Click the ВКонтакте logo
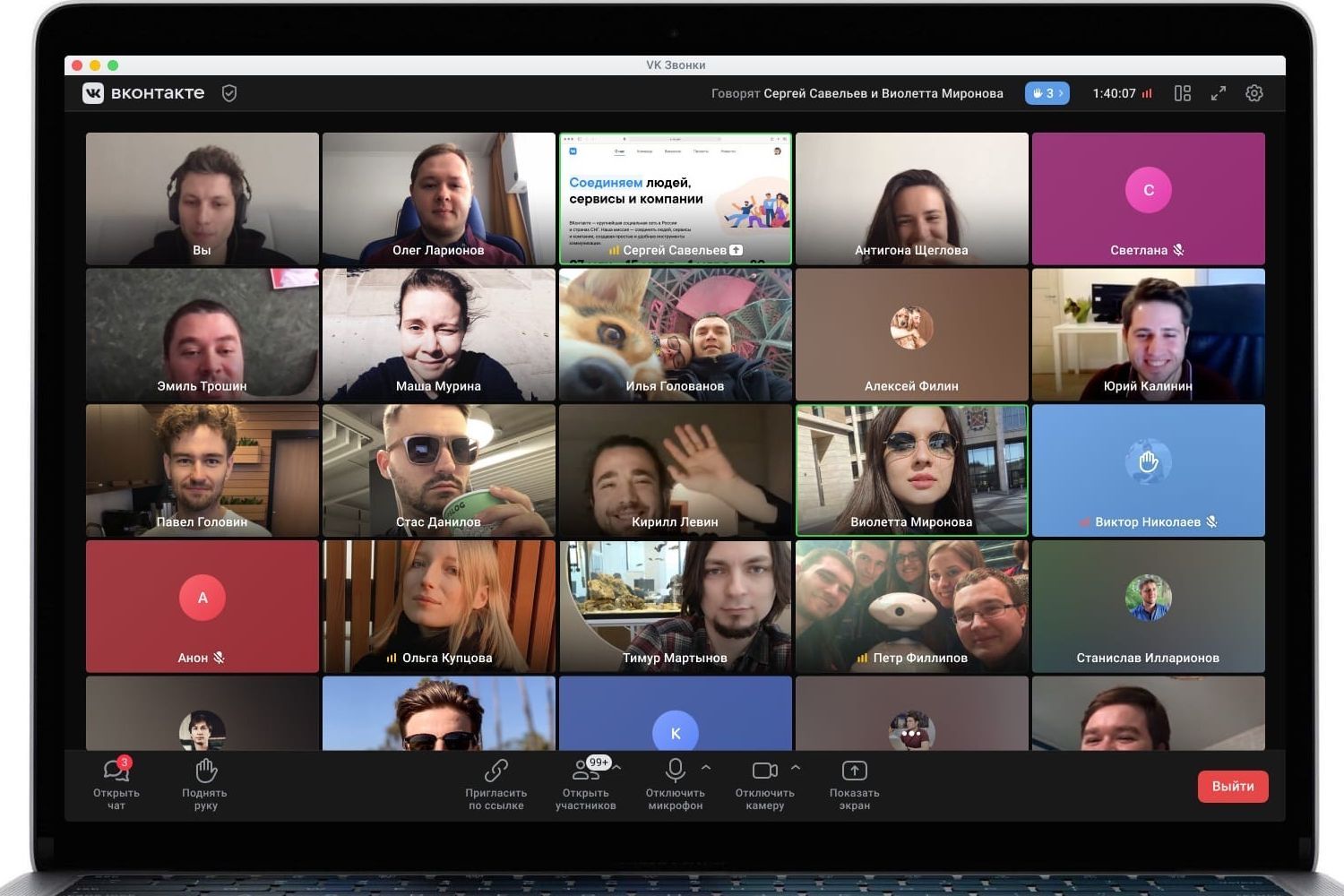1344x896 pixels. (144, 93)
